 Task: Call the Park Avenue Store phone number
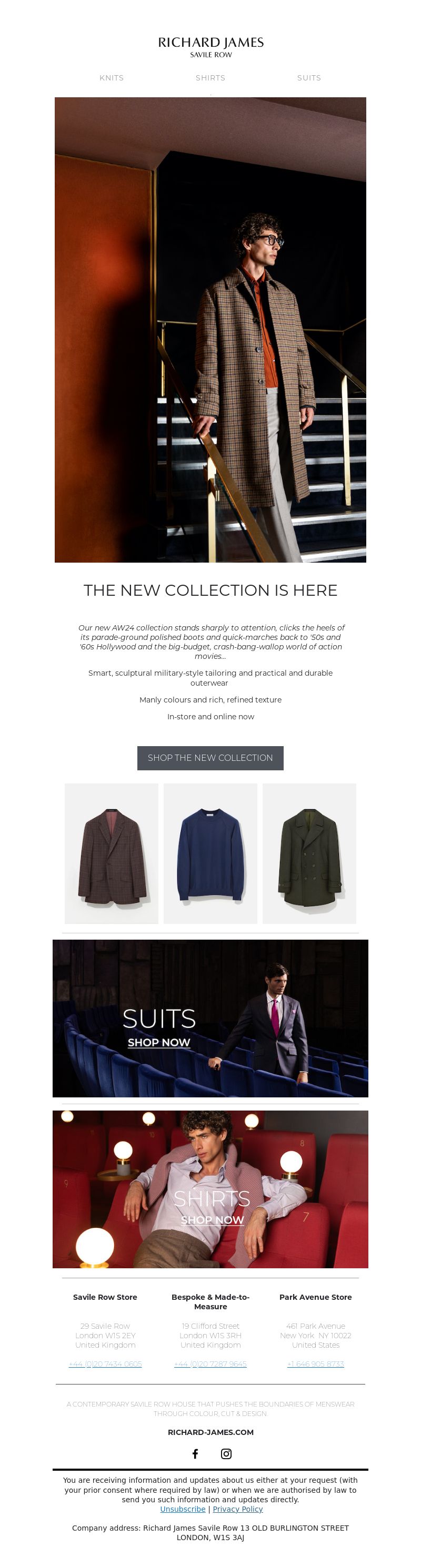point(316,1364)
